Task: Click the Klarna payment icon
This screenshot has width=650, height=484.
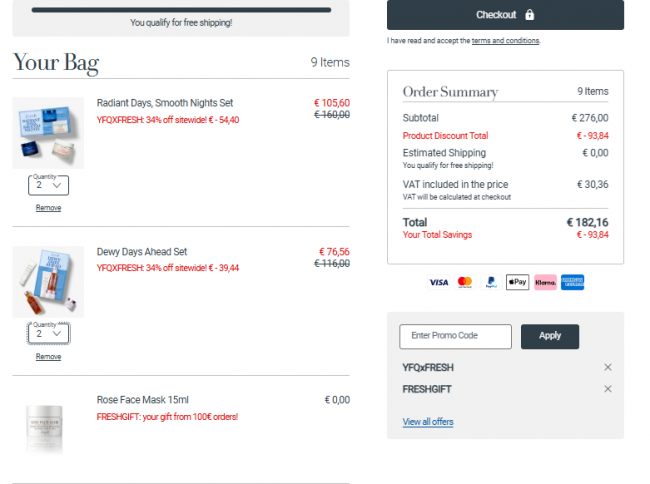Action: (x=545, y=282)
